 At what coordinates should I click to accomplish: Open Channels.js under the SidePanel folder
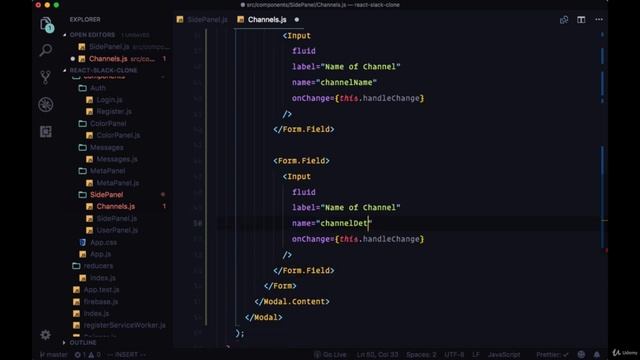tap(116, 207)
